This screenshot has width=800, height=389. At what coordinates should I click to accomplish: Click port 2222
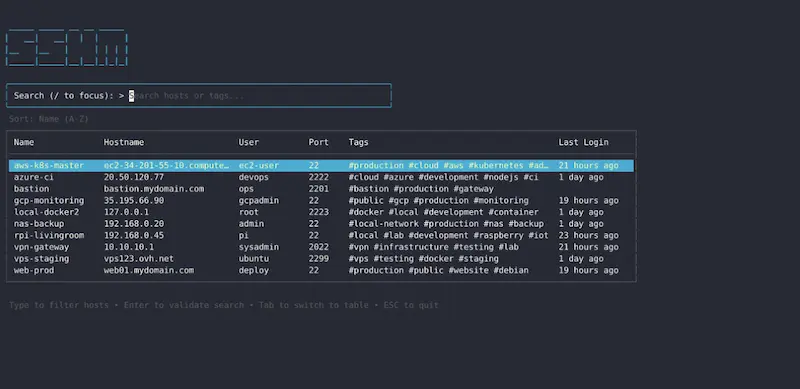[318, 177]
